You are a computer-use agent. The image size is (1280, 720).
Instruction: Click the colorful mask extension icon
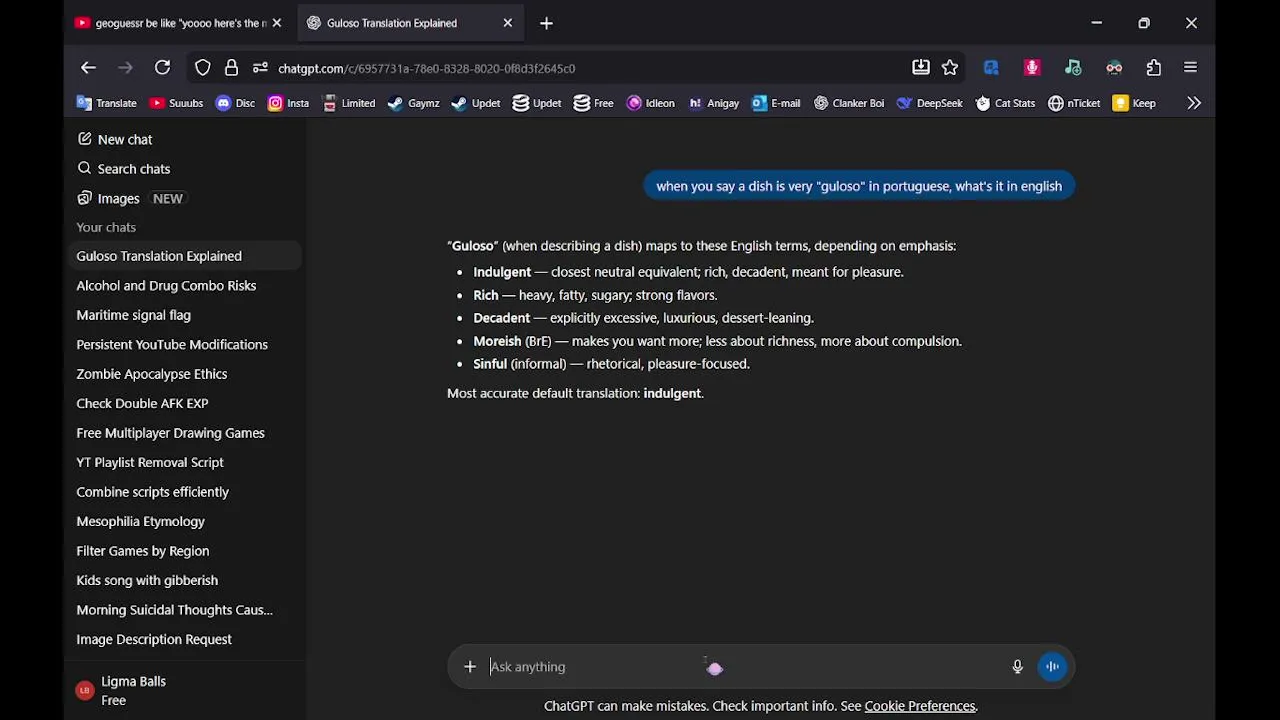pyautogui.click(x=1114, y=68)
